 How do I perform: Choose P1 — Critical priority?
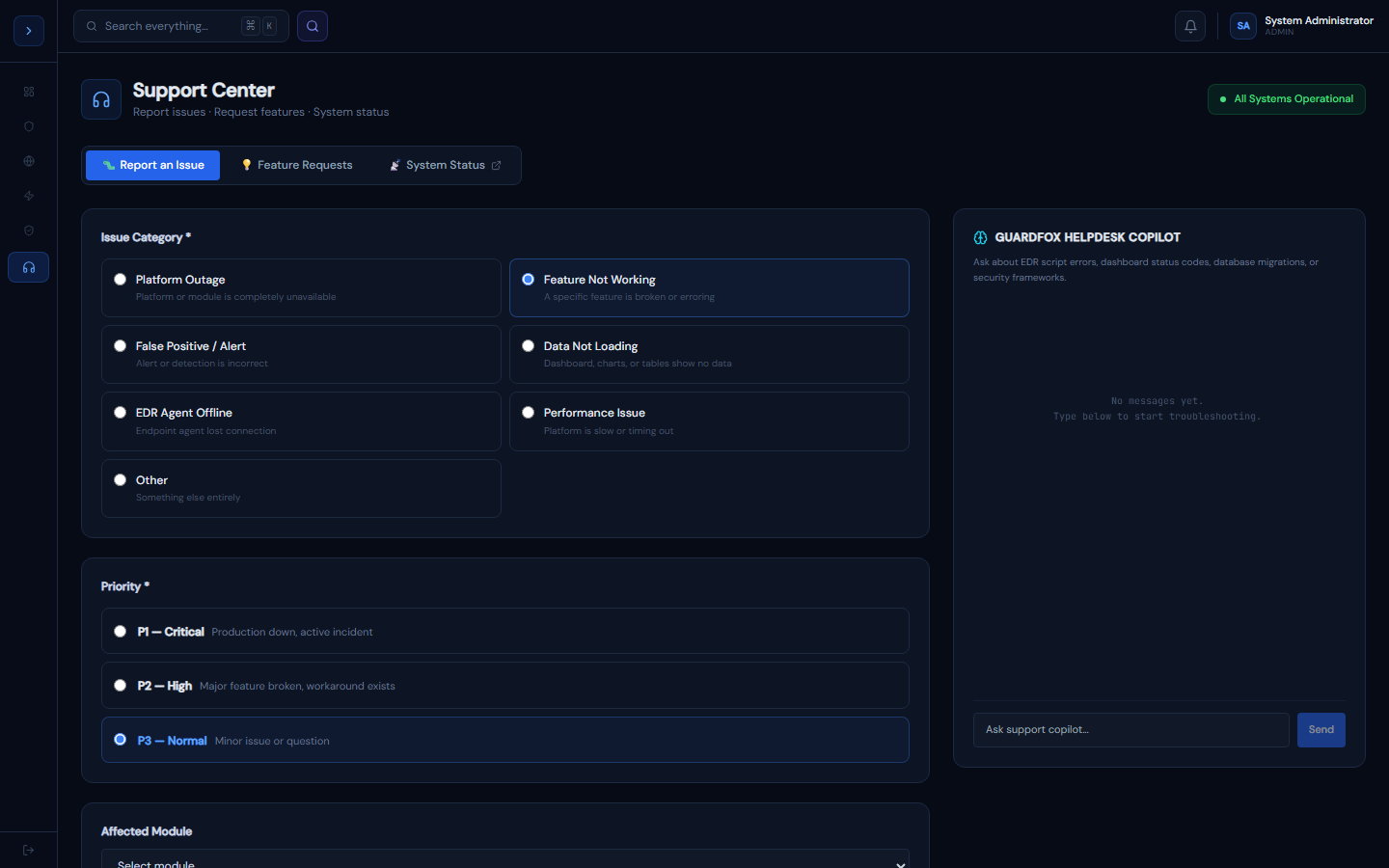(x=505, y=631)
